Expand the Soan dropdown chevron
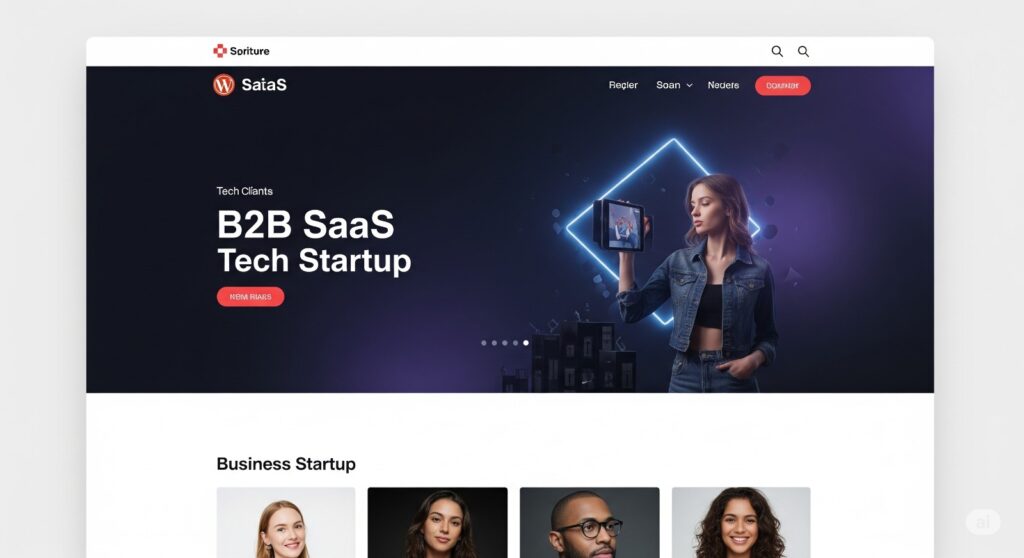Viewport: 1024px width, 558px height. (689, 86)
